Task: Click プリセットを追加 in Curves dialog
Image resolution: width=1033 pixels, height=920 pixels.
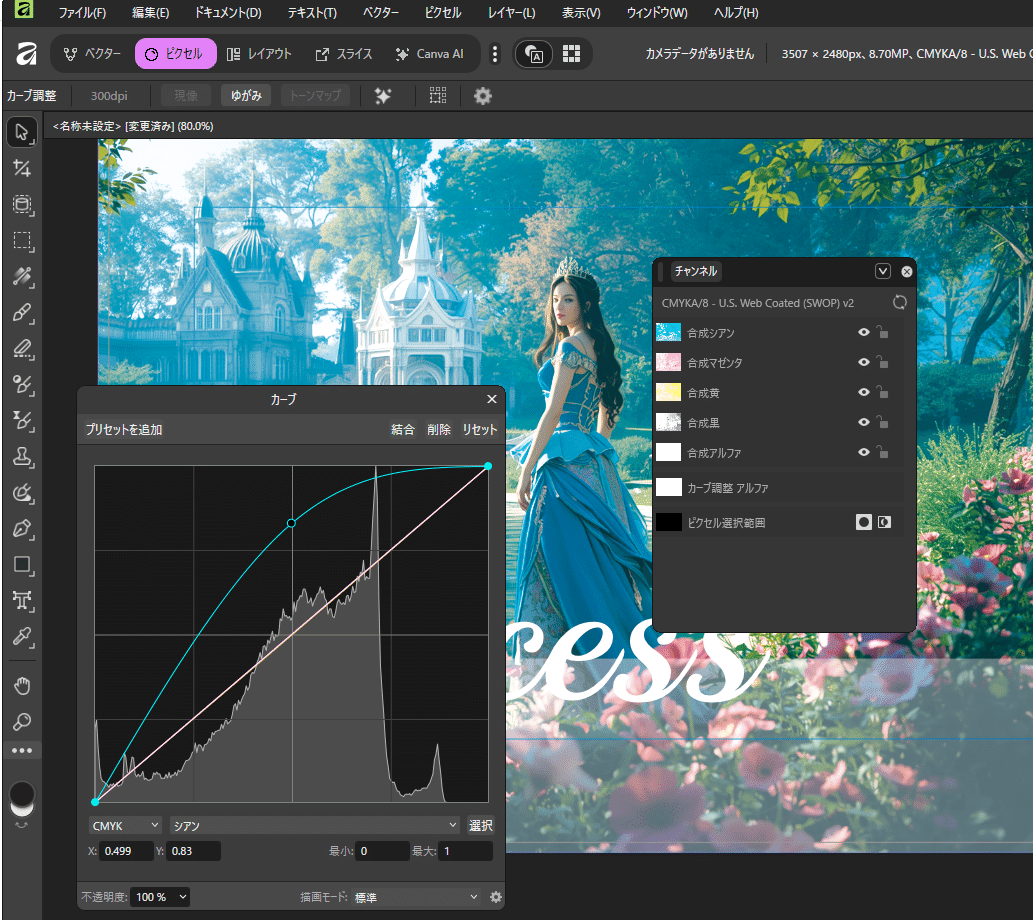Action: tap(124, 429)
